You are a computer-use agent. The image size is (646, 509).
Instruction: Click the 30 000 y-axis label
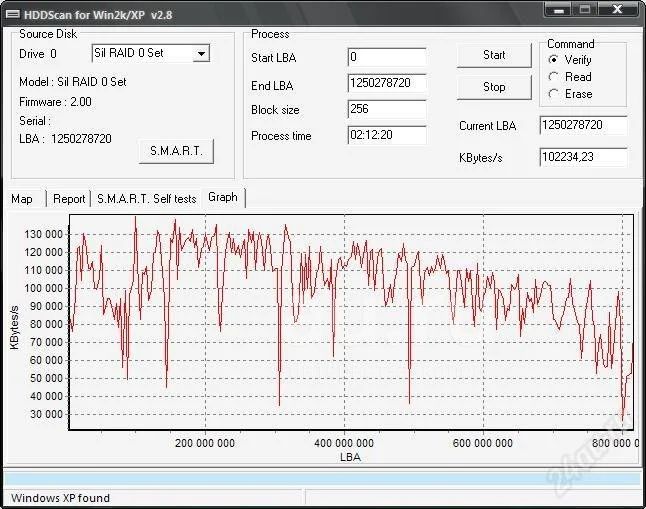point(47,414)
